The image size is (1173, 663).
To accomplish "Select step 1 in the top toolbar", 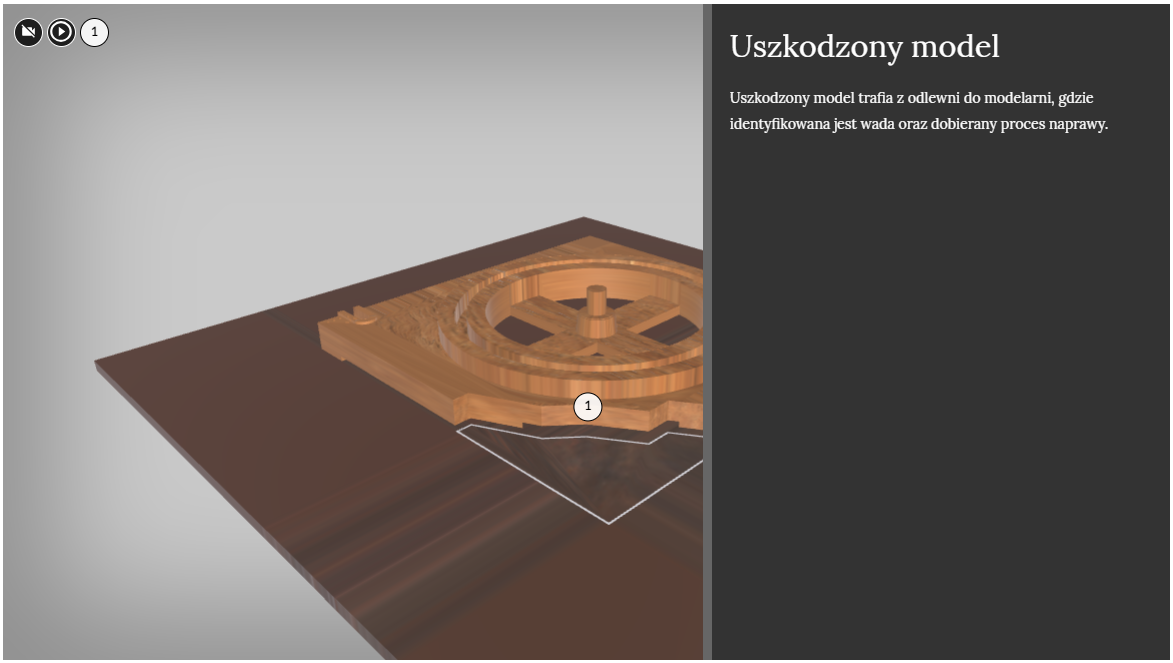I will (x=94, y=33).
